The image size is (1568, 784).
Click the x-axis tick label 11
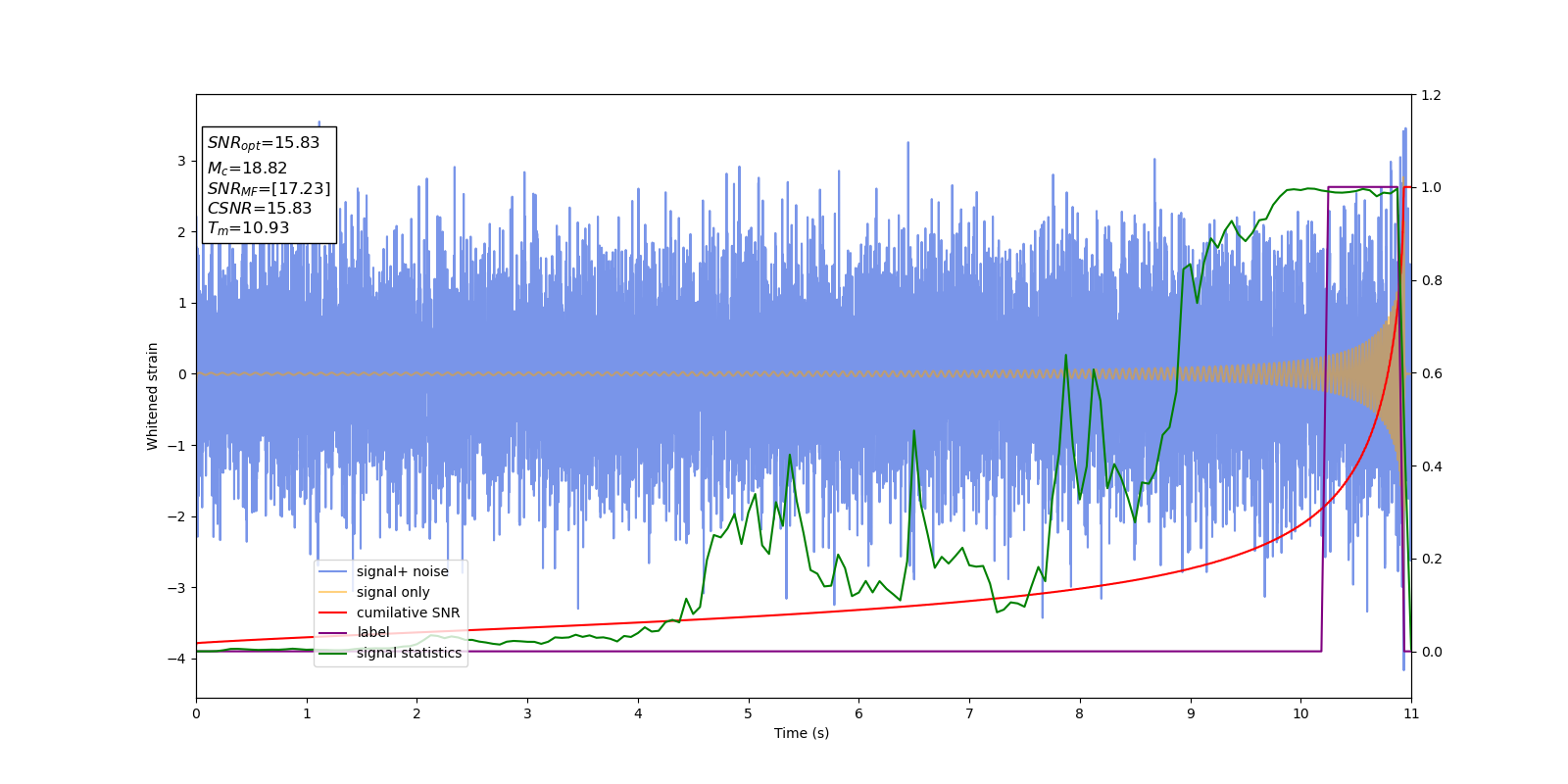(x=1411, y=713)
